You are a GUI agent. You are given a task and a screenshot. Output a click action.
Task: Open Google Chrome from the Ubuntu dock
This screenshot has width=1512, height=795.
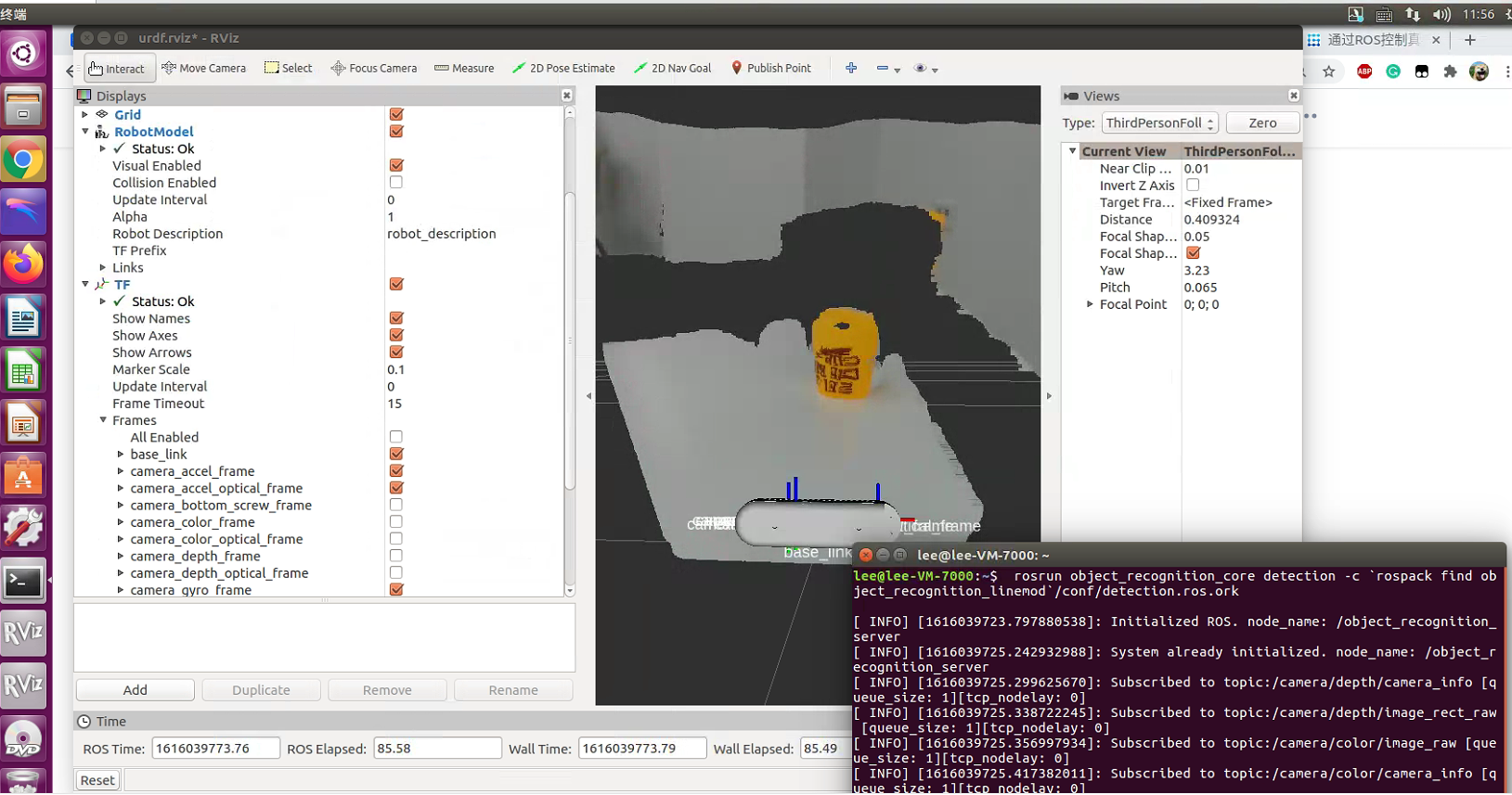coord(23,160)
